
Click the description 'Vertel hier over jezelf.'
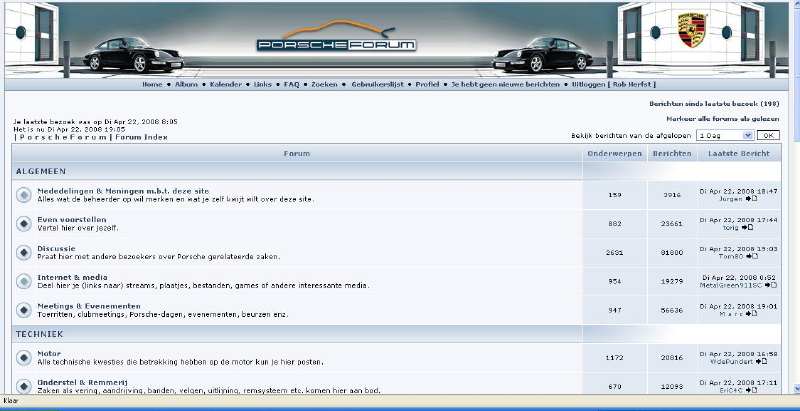coord(78,228)
